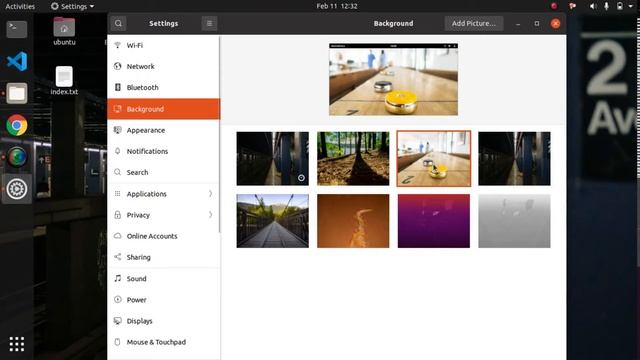Click the Notifications bell icon
Viewport: 640px width, 360px height.
pyautogui.click(x=118, y=151)
